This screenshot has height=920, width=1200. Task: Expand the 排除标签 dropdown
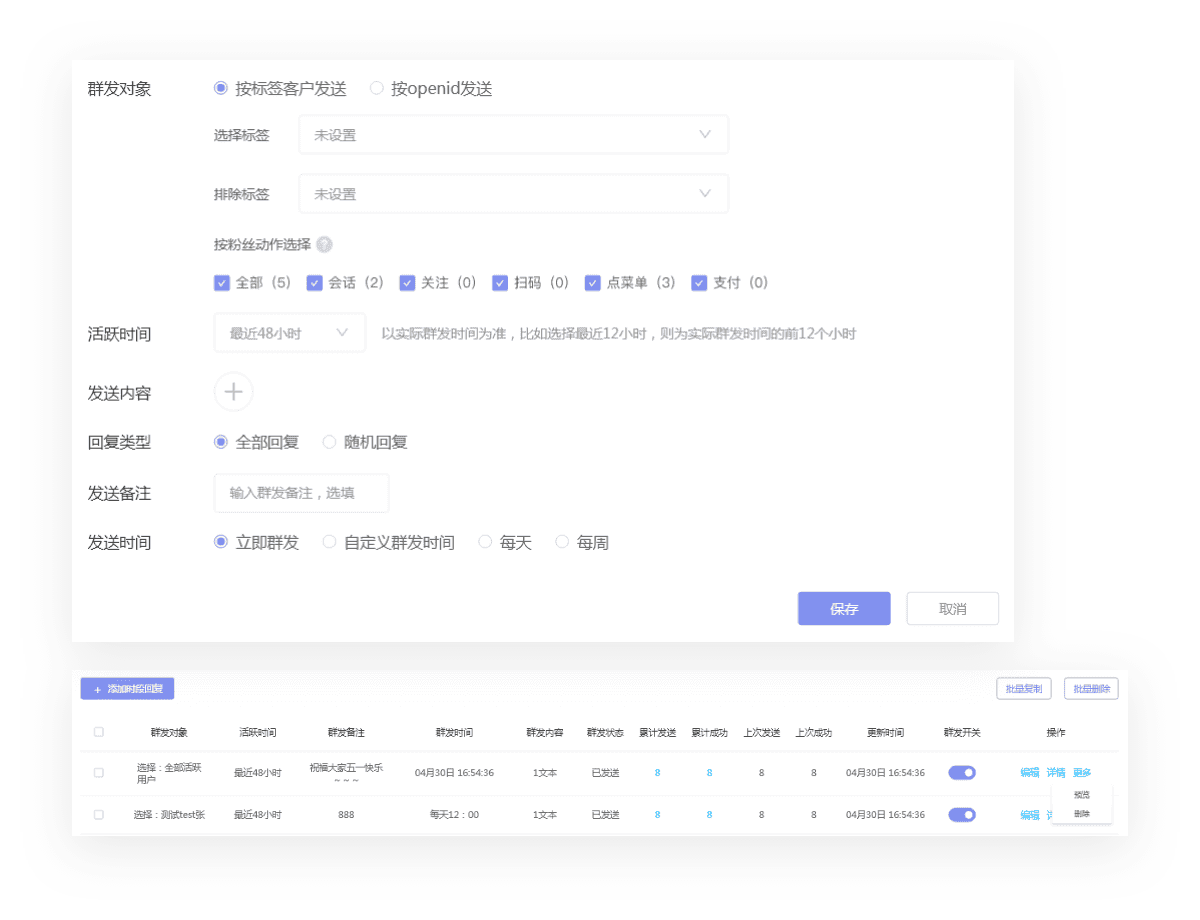513,194
